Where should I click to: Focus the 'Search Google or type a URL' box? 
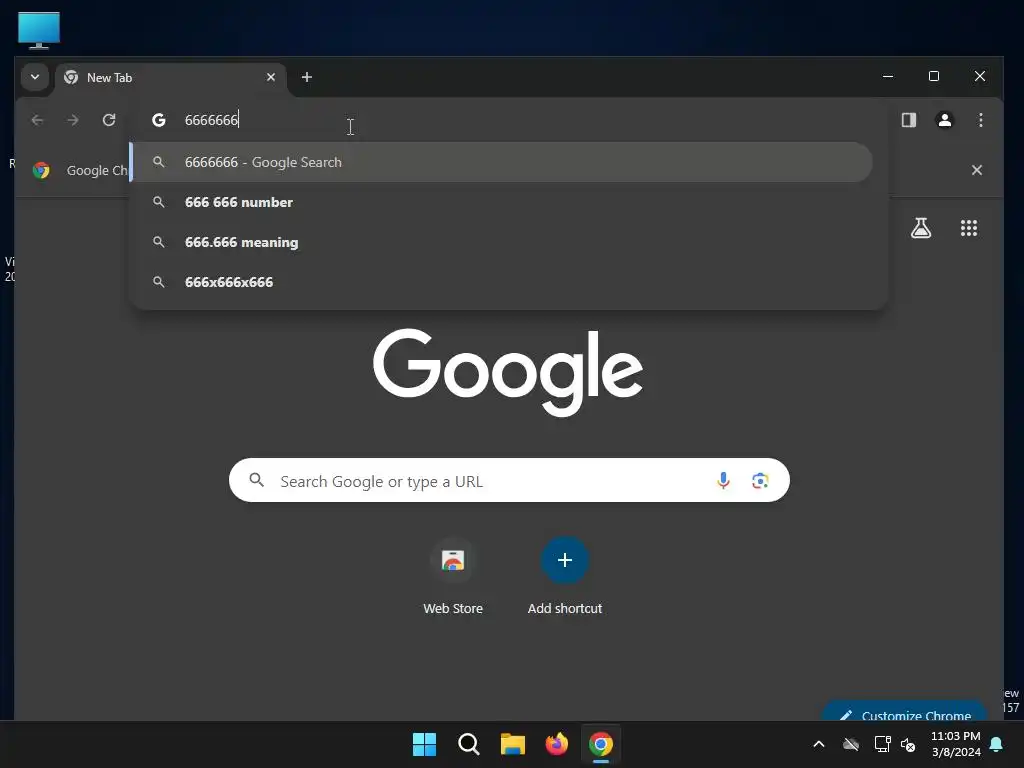[x=509, y=481]
